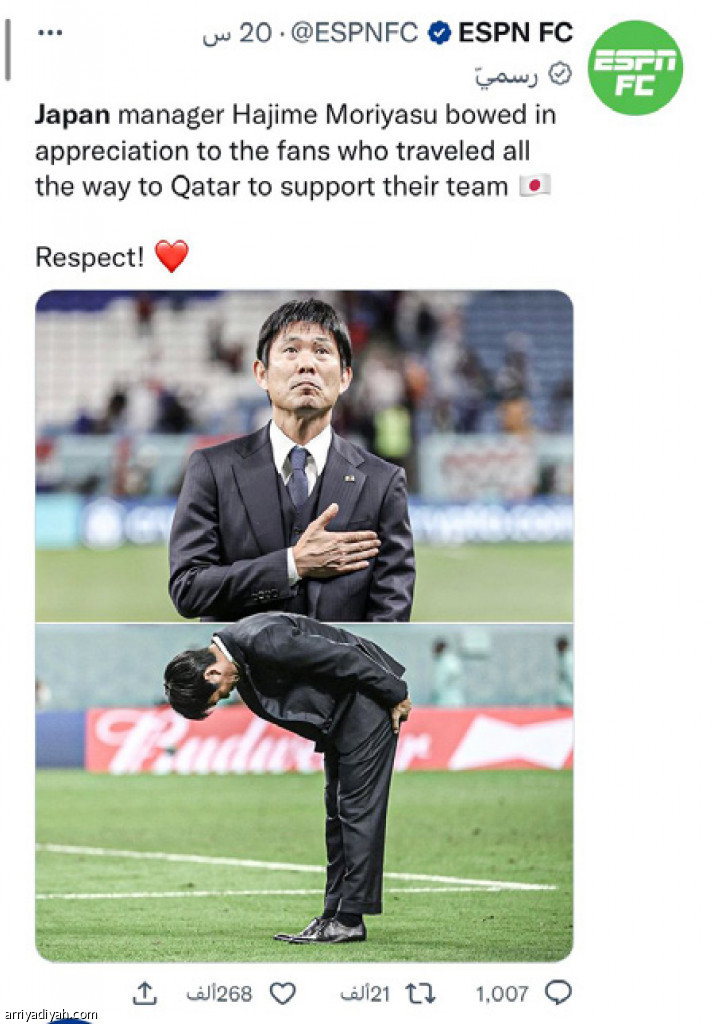Click the ESPN FC profile avatar
Screen dimensions: 718x1024
(634, 67)
